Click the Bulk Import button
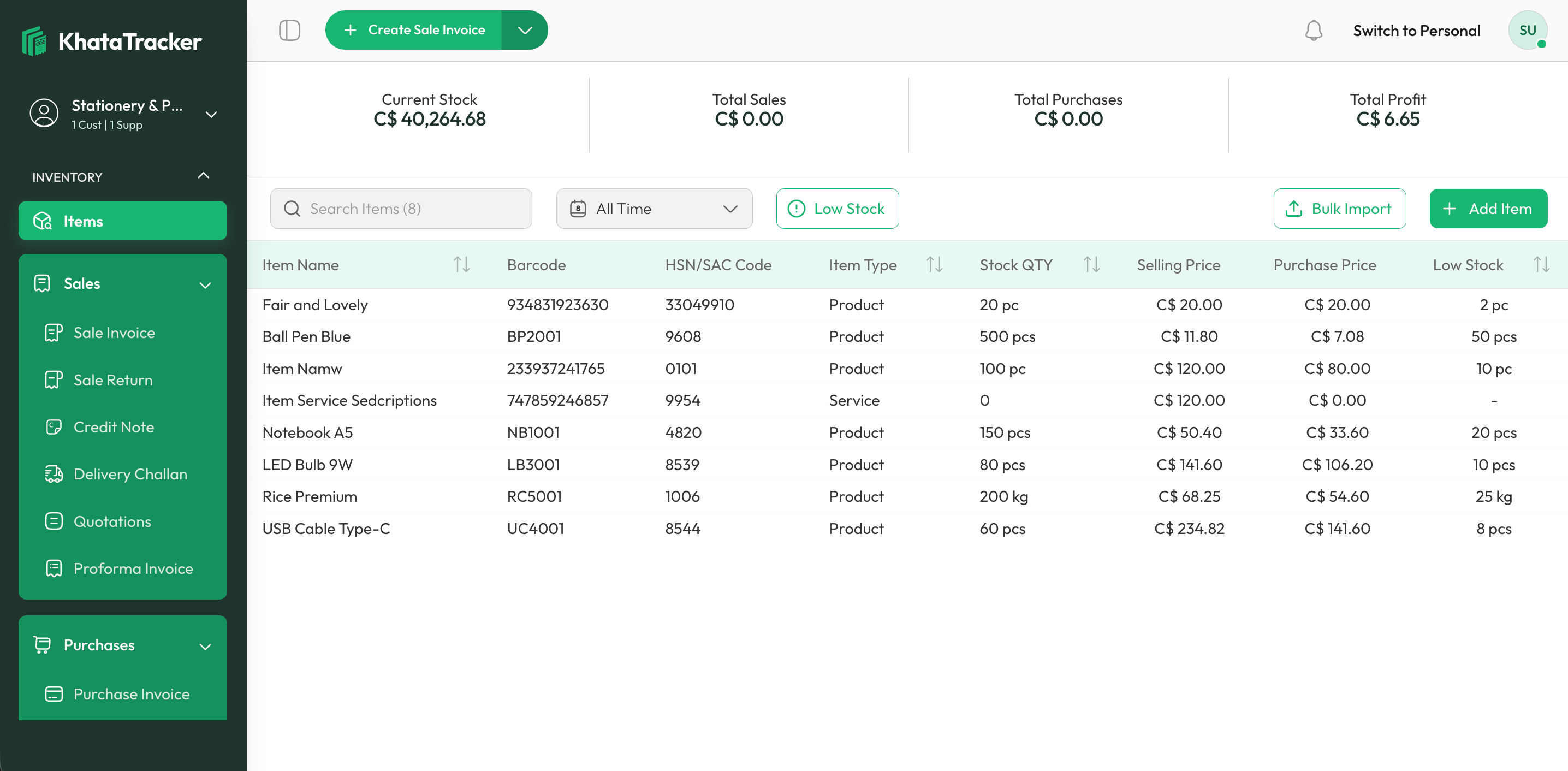The height and width of the screenshot is (771, 1568). coord(1339,209)
